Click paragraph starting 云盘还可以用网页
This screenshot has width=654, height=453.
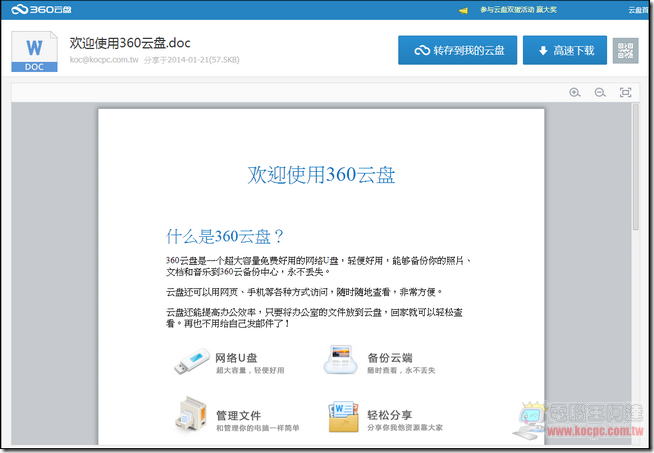(304, 292)
